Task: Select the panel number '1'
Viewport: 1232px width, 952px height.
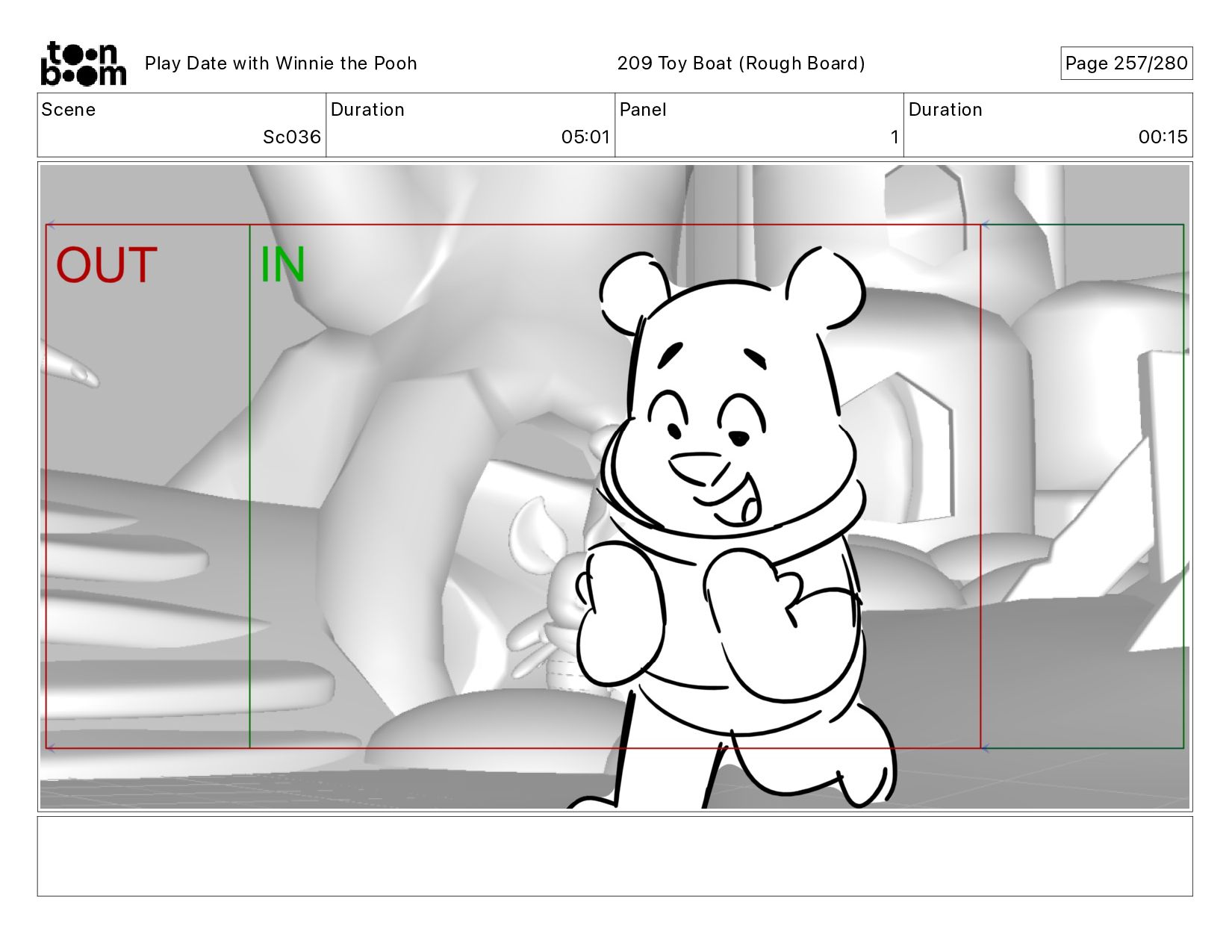Action: click(x=894, y=137)
